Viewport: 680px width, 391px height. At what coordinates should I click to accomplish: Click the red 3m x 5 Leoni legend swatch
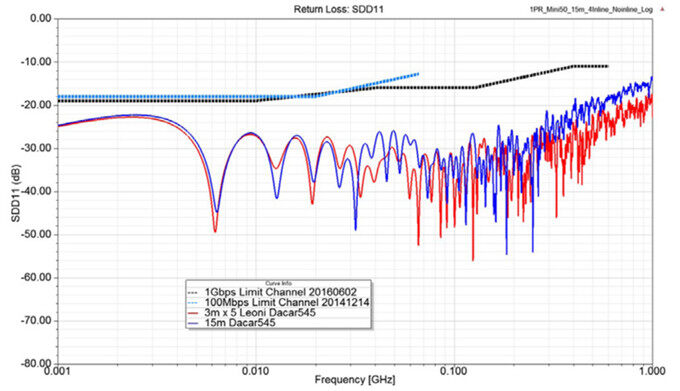coord(193,313)
